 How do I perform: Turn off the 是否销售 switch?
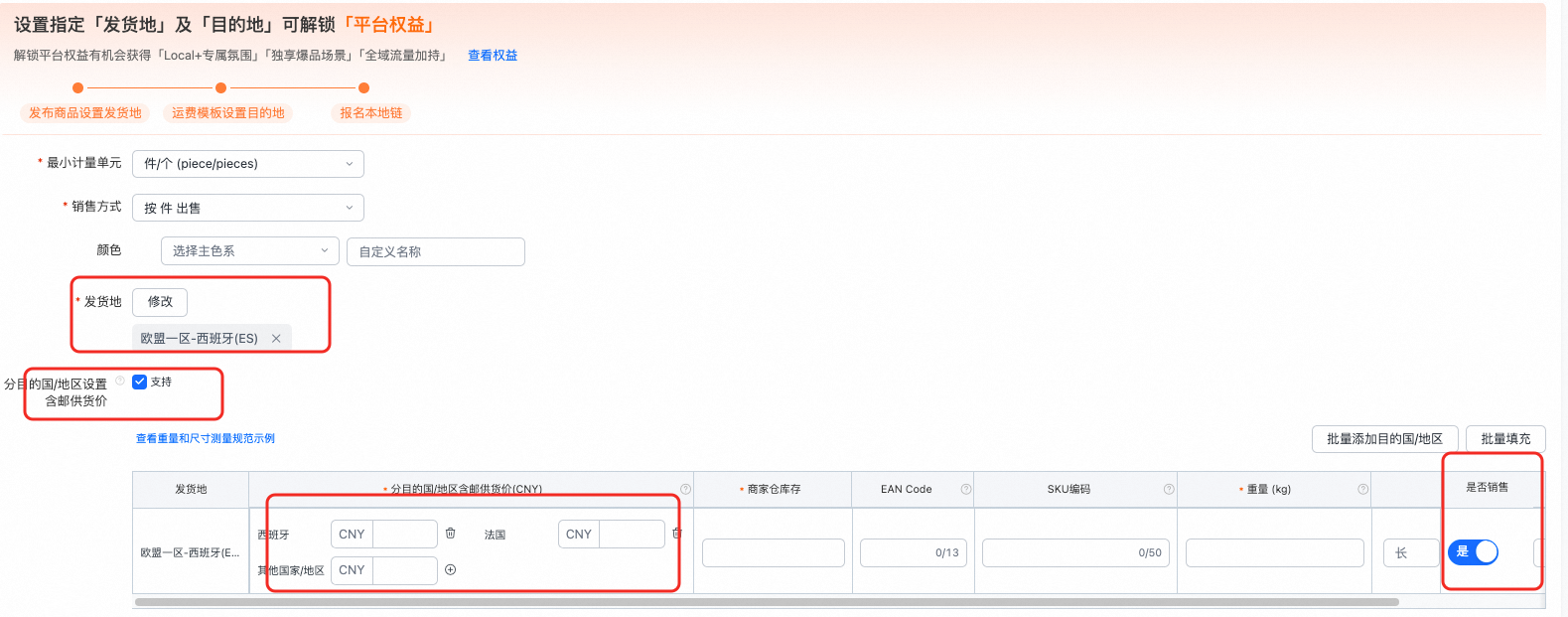1473,551
